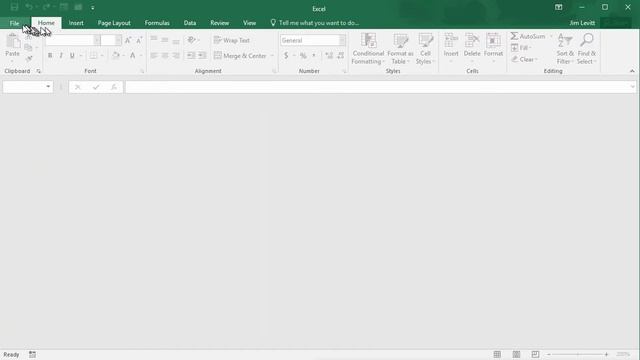Click the Align Left icon

(x=154, y=56)
